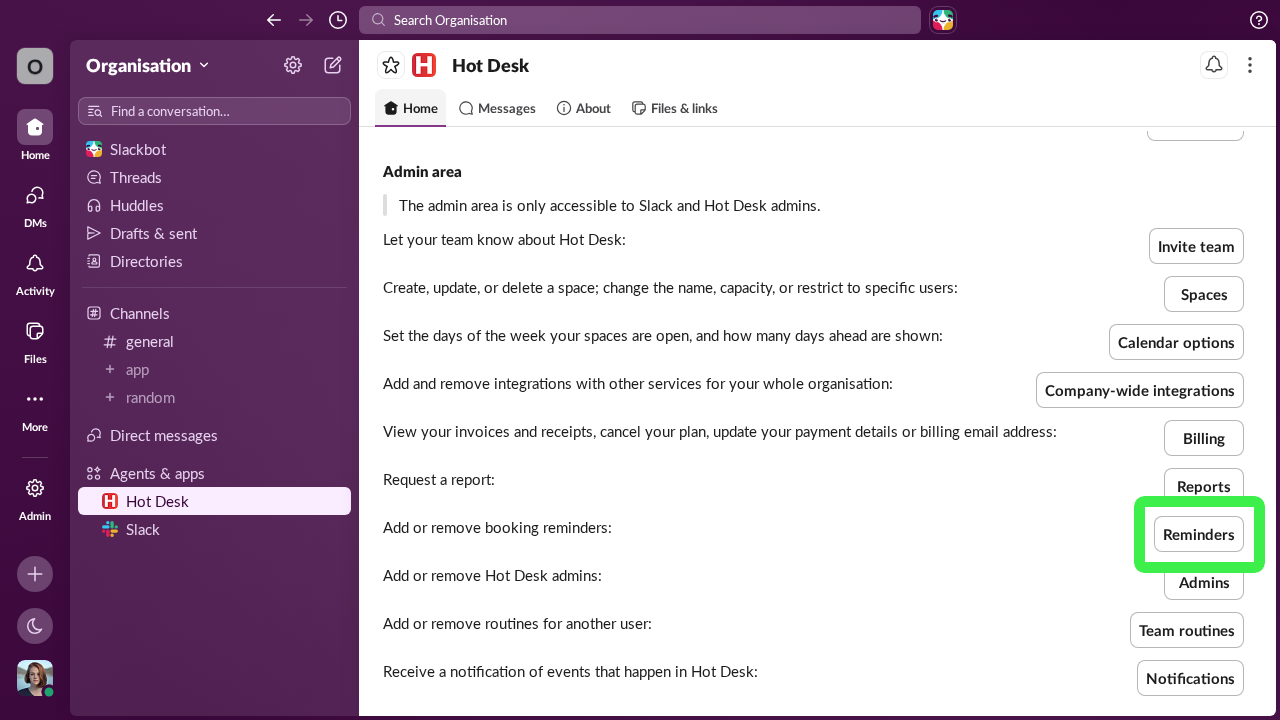Go back using the back arrow
Image resolution: width=1280 pixels, height=720 pixels.
[x=274, y=20]
